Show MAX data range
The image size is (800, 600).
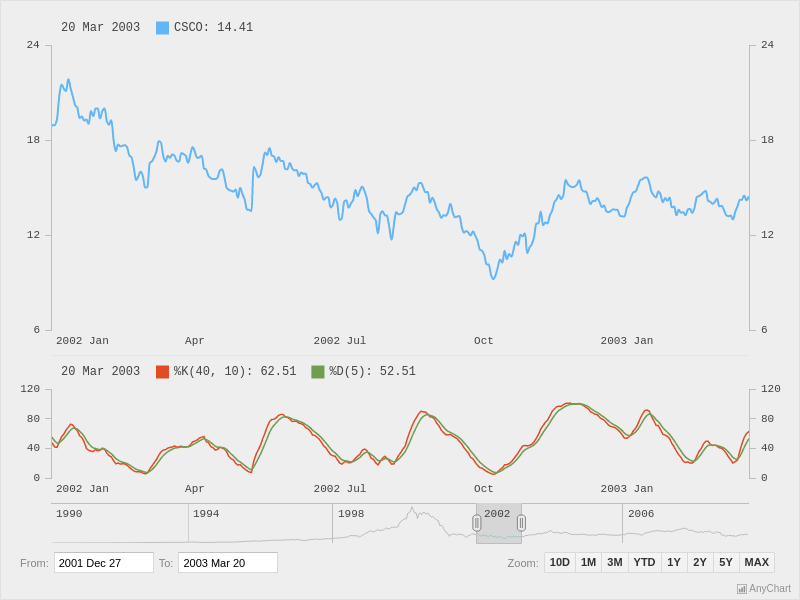point(757,562)
